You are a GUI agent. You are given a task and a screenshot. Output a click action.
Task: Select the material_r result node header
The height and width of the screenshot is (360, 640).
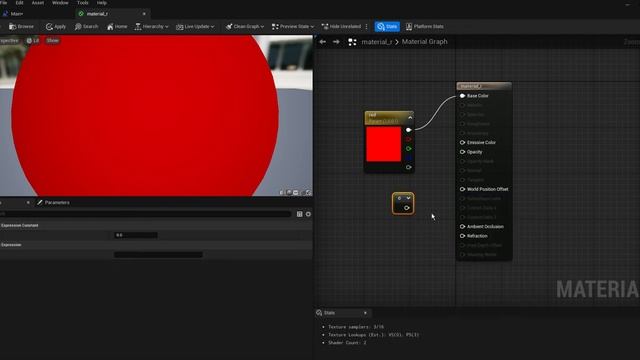pos(484,86)
